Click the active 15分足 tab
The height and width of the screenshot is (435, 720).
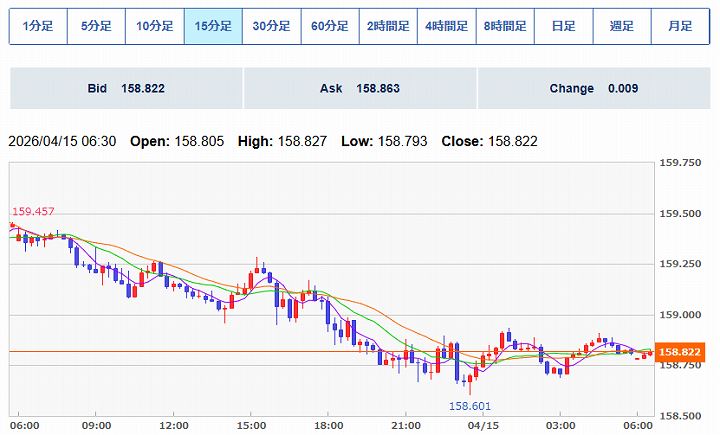(213, 26)
